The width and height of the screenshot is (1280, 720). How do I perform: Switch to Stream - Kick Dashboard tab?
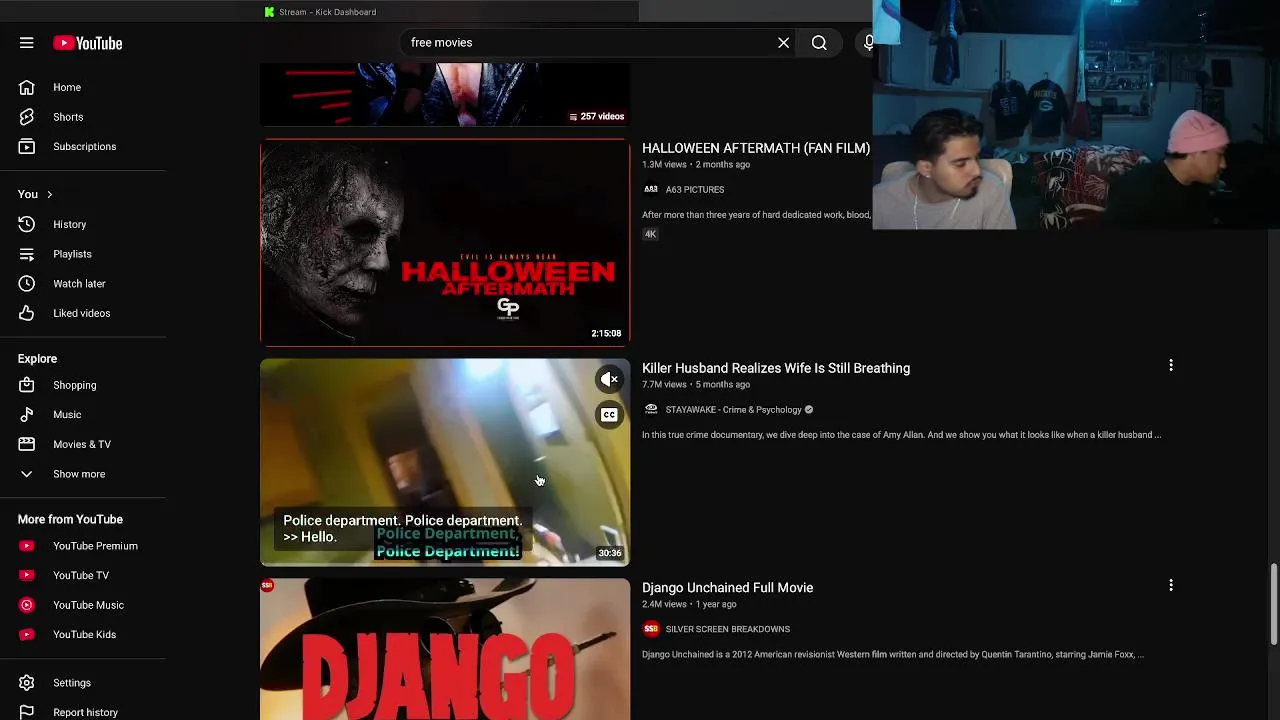click(320, 12)
